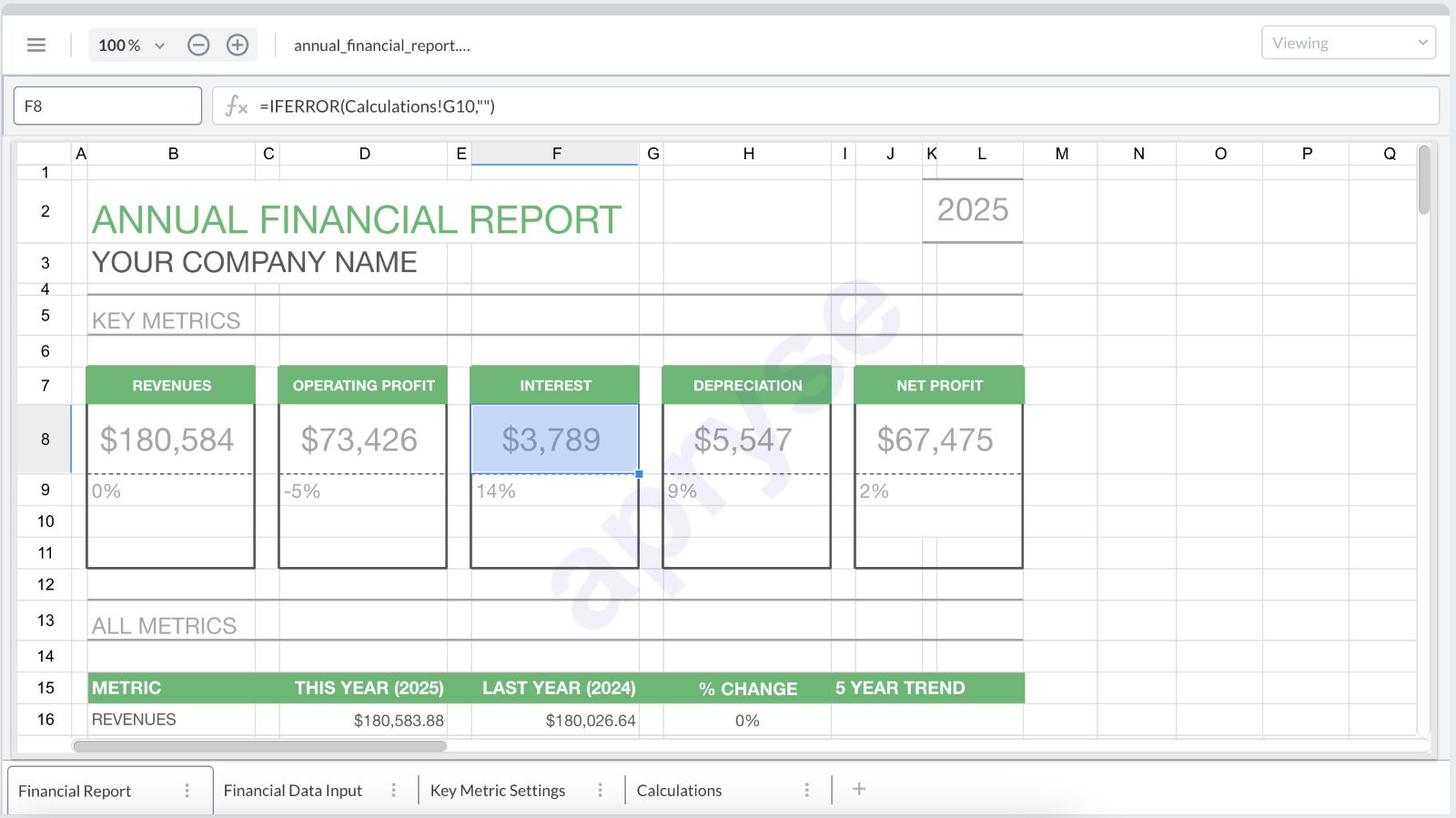Click the -5% change cell
Screen dimensions: 1456x818
[x=363, y=490]
